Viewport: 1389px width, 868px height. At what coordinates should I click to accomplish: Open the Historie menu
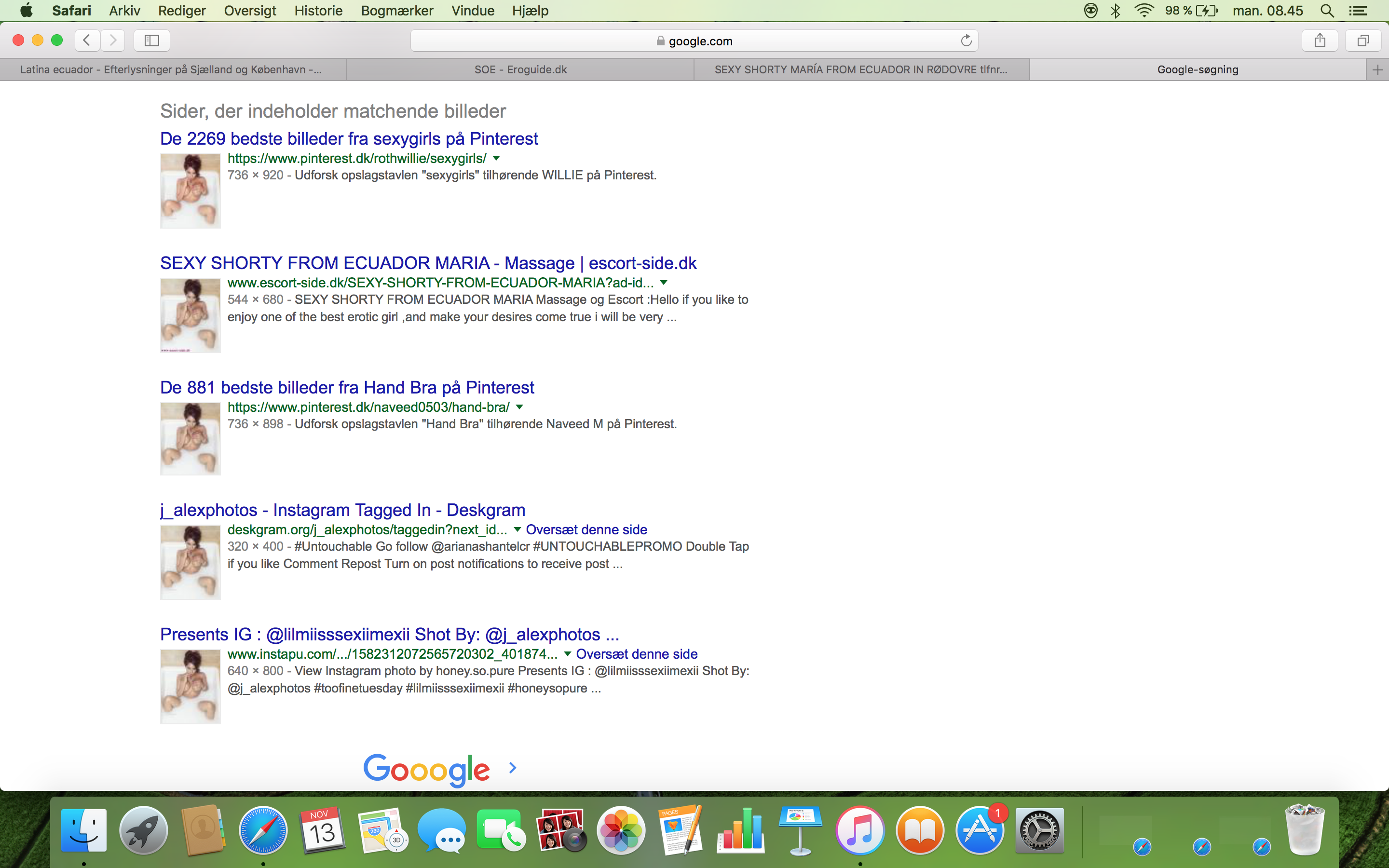[318, 10]
